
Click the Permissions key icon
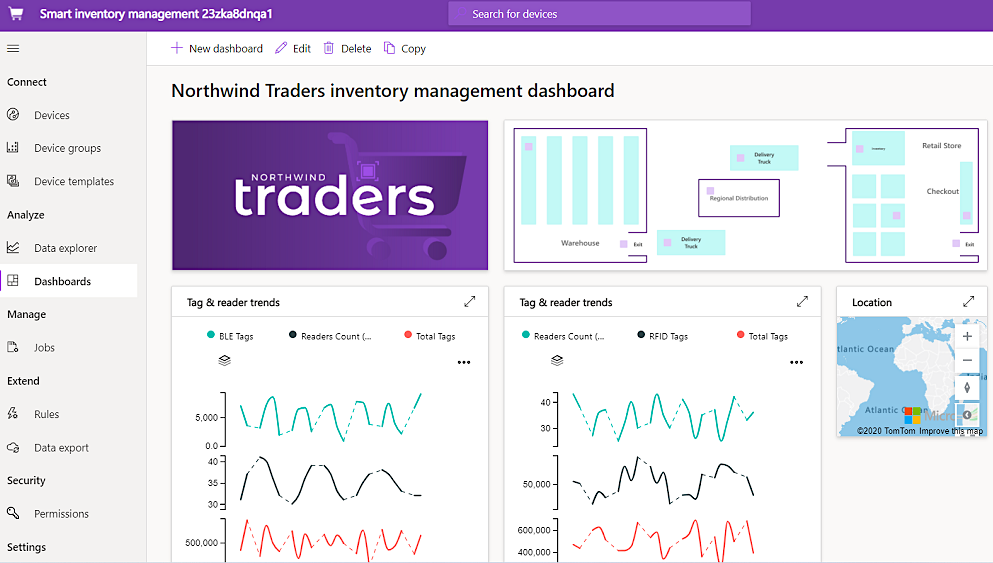[x=13, y=513]
